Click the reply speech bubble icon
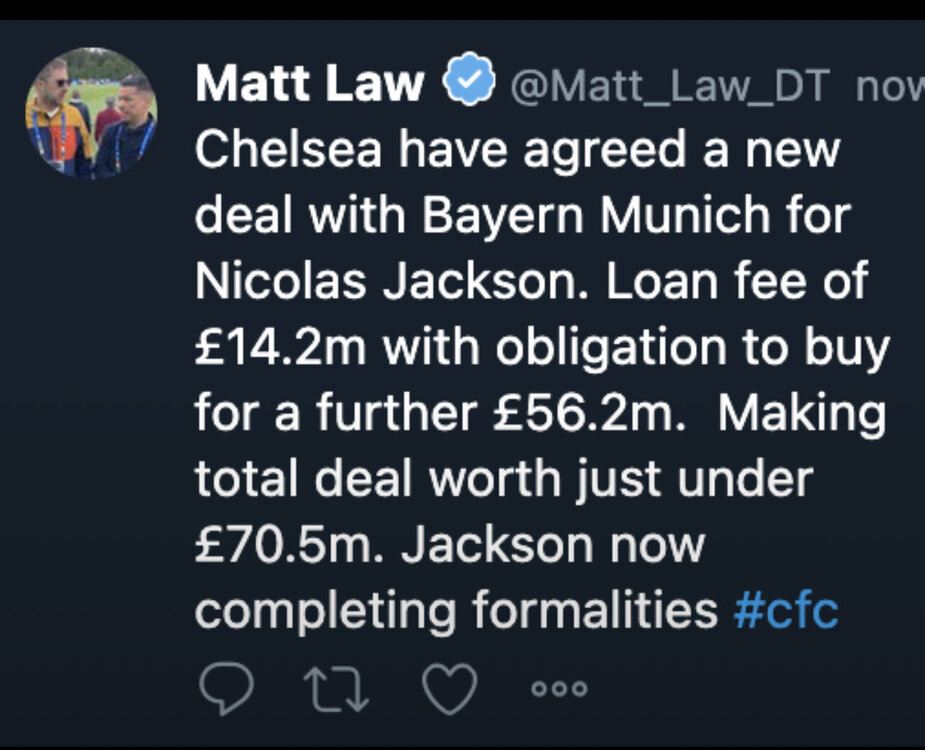The height and width of the screenshot is (750, 925). point(227,689)
